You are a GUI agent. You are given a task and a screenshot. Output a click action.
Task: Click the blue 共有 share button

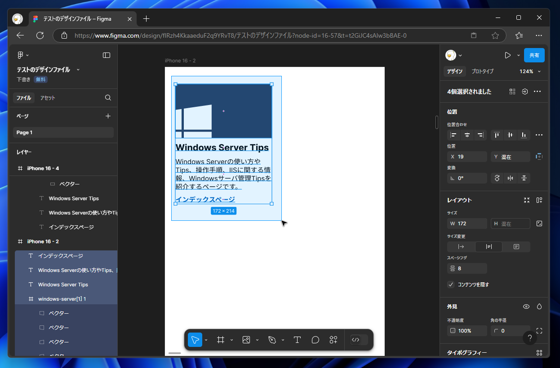[x=534, y=55]
